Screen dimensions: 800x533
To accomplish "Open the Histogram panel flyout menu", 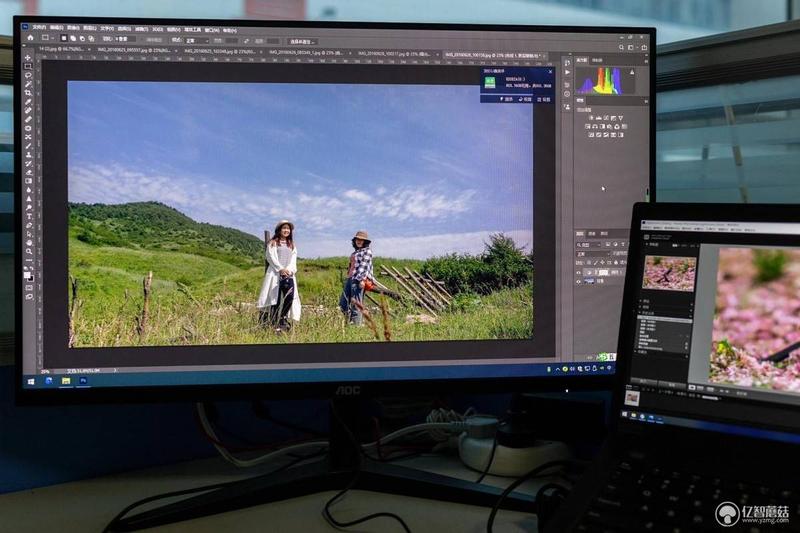I will (x=646, y=61).
